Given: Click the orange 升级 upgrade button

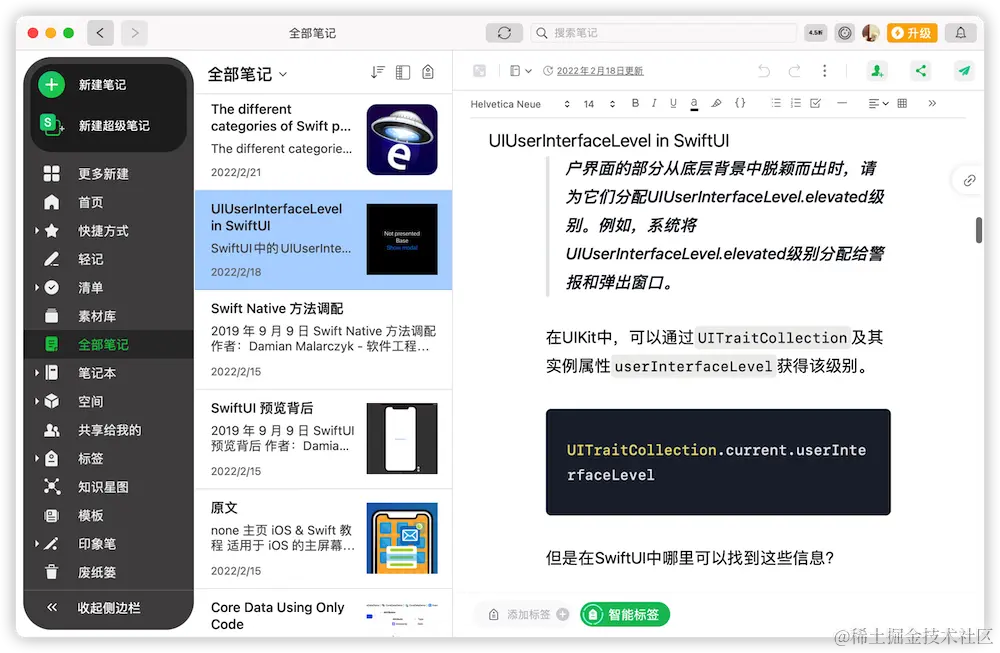Looking at the screenshot, I should pos(911,33).
